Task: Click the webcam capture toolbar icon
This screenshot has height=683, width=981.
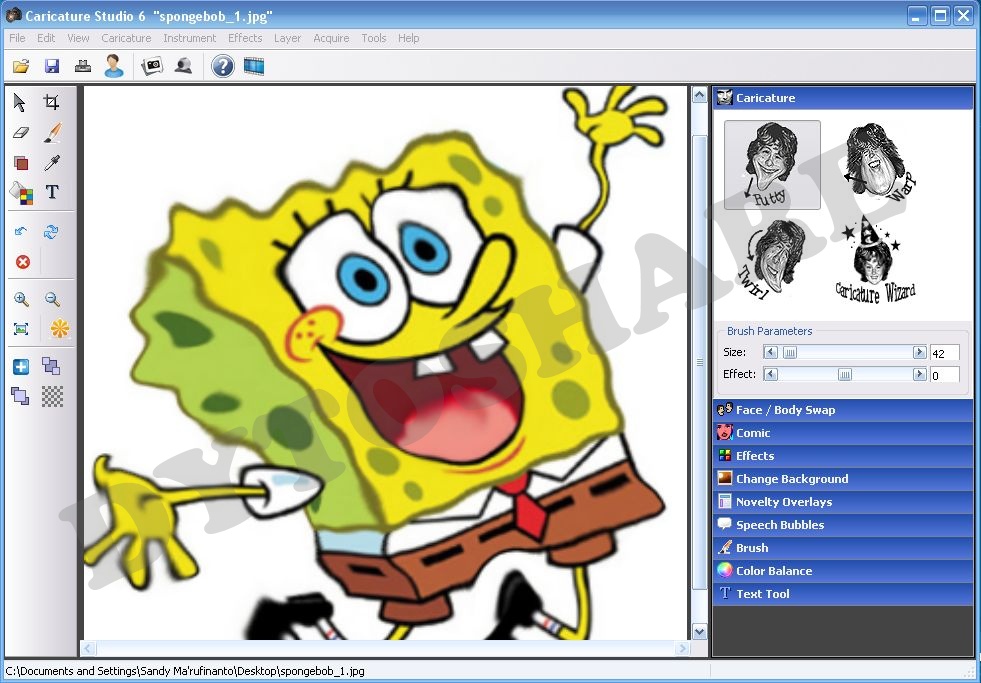Action: 183,66
